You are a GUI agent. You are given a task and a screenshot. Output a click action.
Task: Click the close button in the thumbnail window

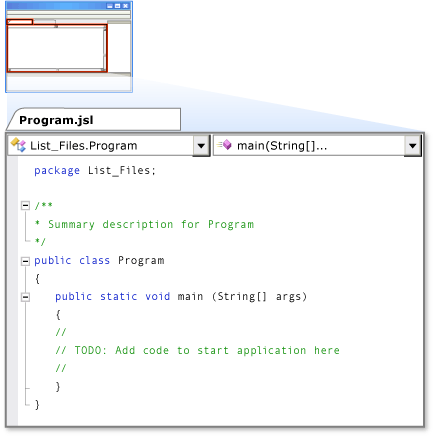(125, 6)
